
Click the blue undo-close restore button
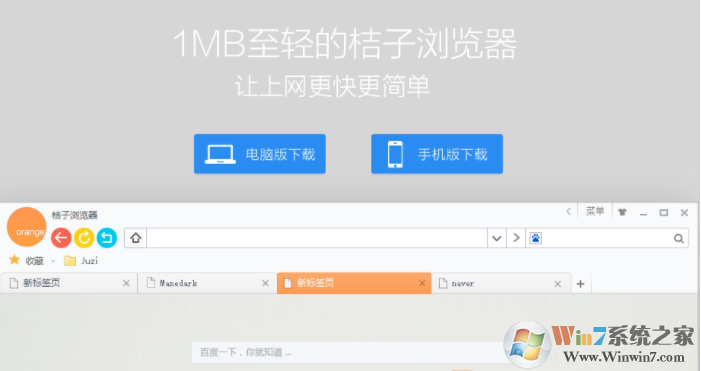[x=106, y=238]
